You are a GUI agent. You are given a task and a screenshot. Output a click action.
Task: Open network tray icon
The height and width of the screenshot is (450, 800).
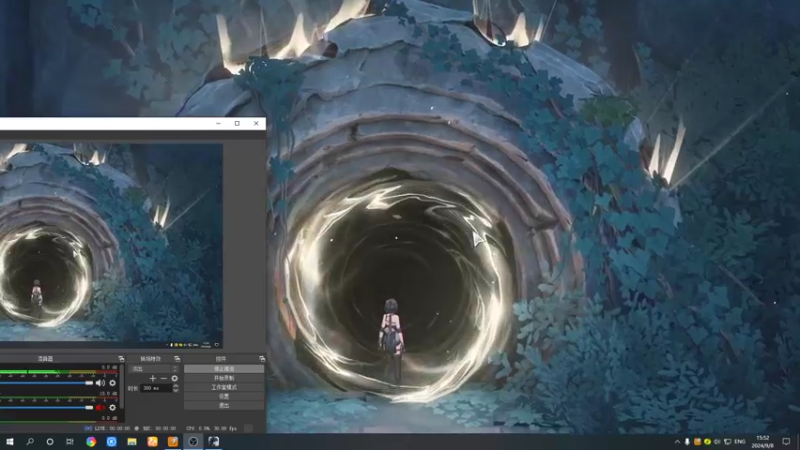728,441
